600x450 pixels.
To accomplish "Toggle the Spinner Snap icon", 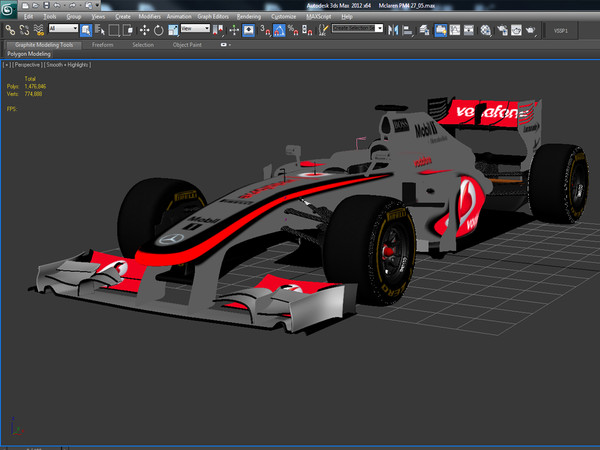I will 307,30.
